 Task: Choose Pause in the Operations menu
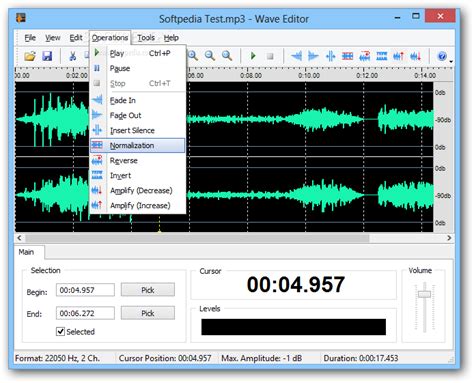[x=137, y=68]
